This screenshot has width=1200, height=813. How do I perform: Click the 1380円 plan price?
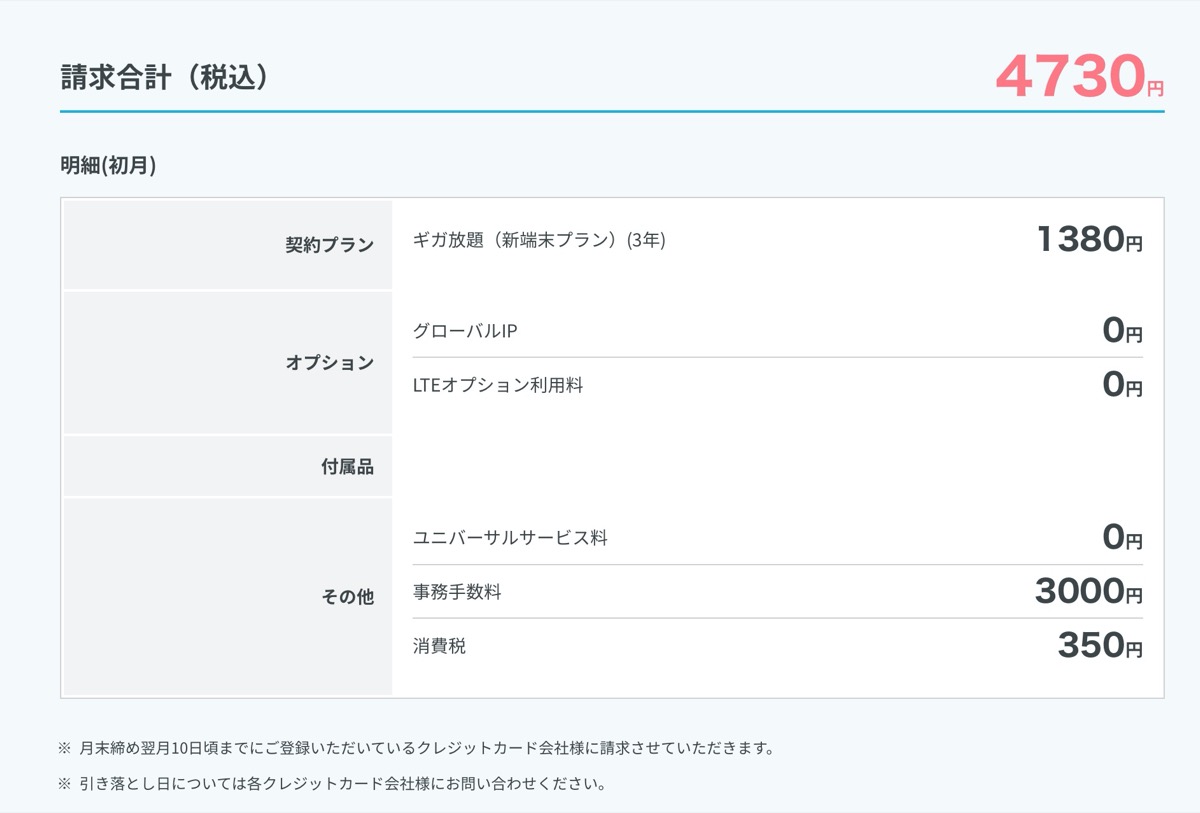tap(1089, 240)
